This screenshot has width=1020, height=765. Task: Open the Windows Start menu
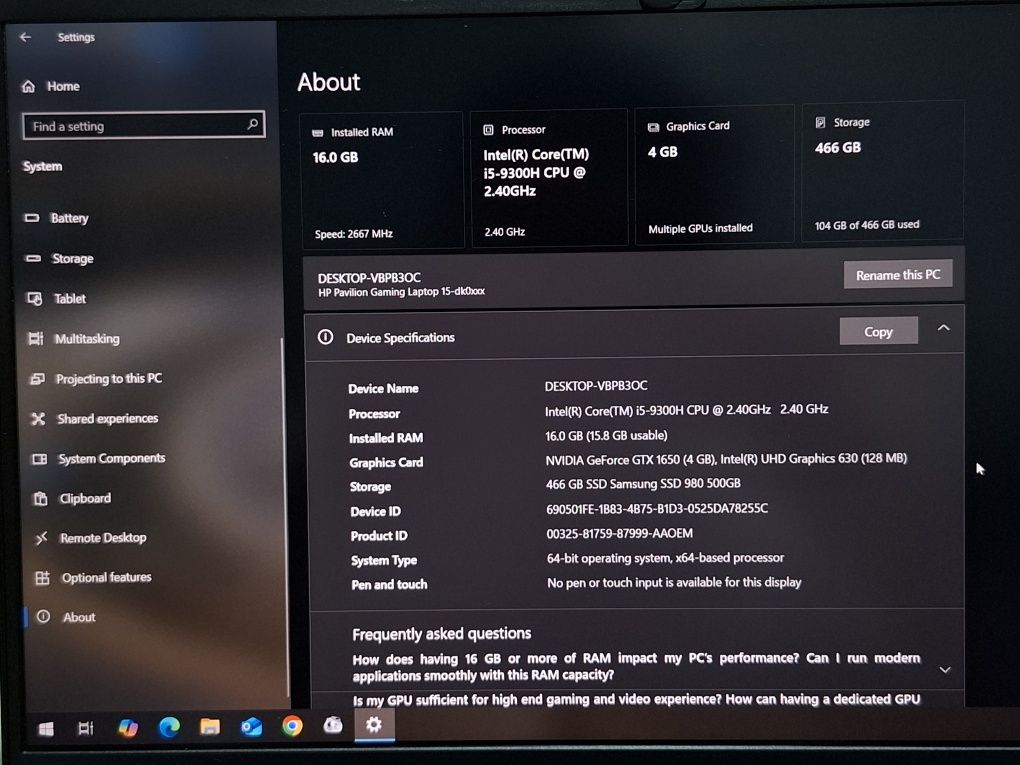click(x=46, y=729)
